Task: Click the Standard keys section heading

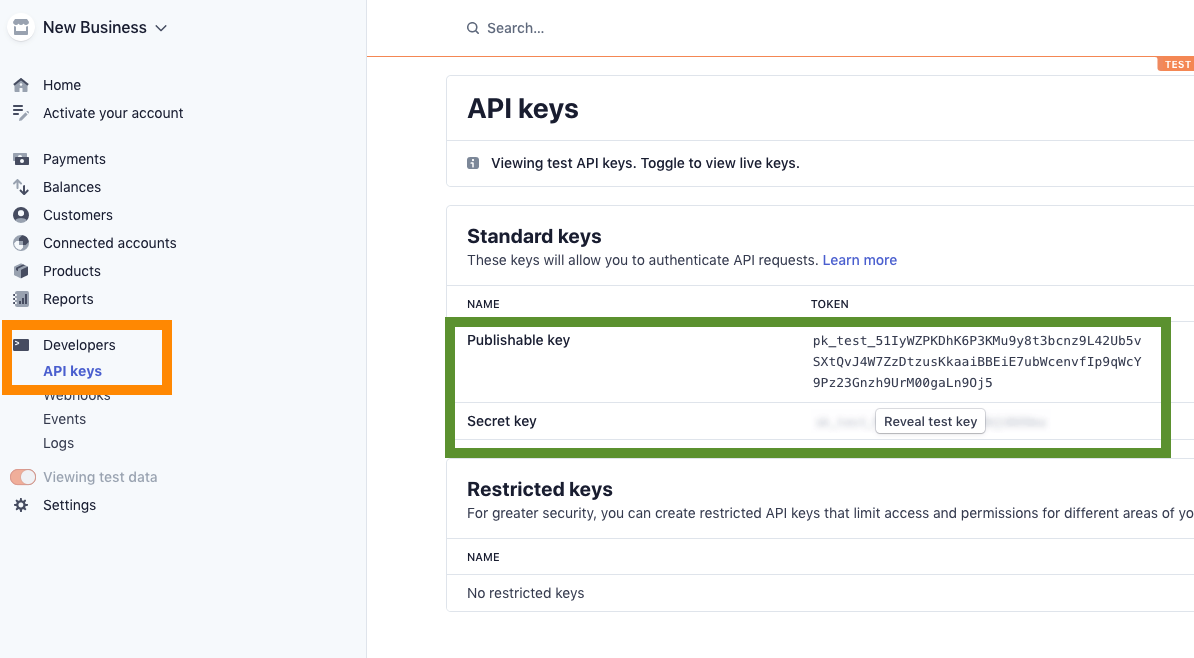Action: point(535,236)
